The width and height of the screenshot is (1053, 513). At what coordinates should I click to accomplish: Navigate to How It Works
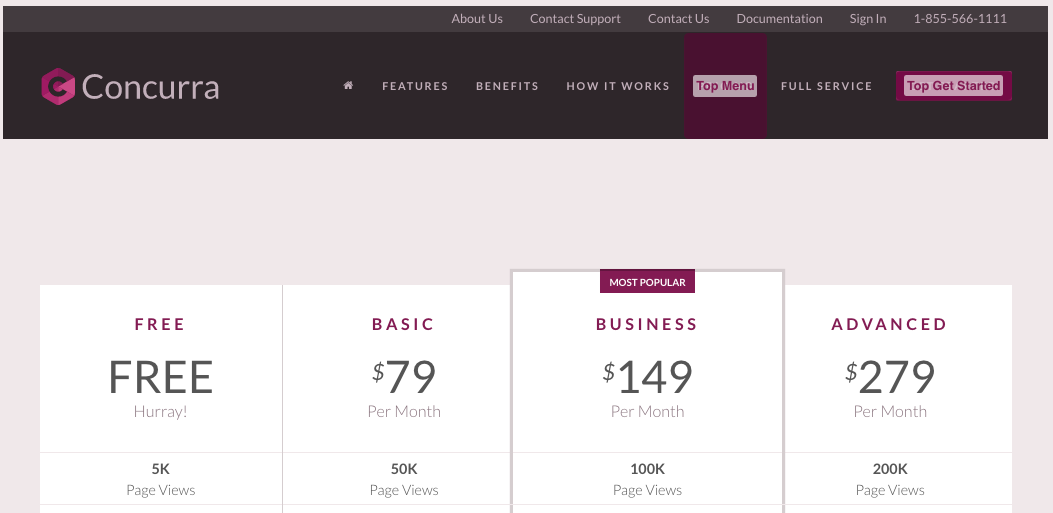tap(617, 86)
